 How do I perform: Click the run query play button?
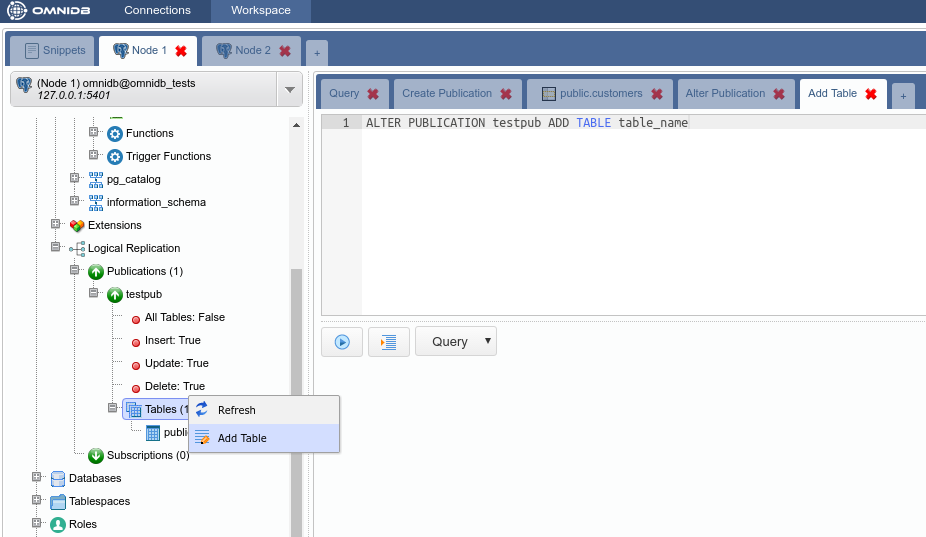[342, 342]
